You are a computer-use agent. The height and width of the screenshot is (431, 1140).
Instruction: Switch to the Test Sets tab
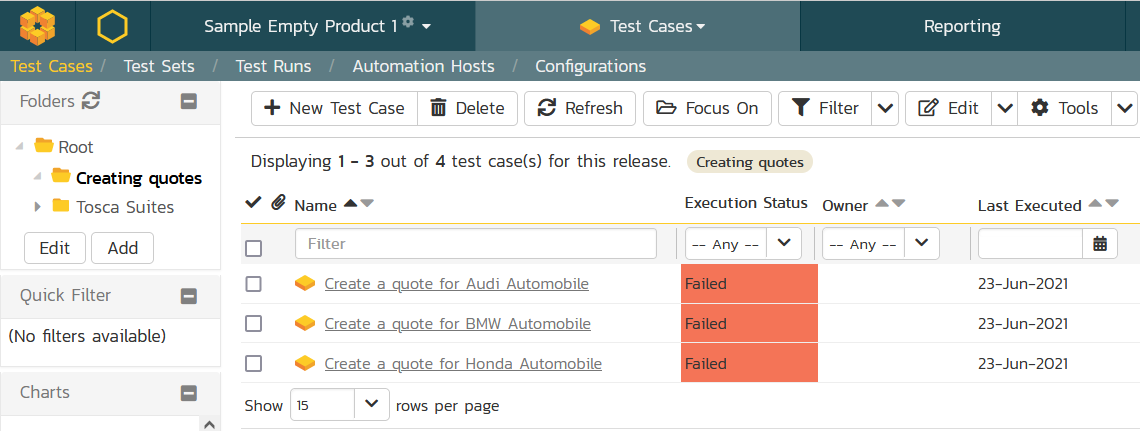coord(158,66)
